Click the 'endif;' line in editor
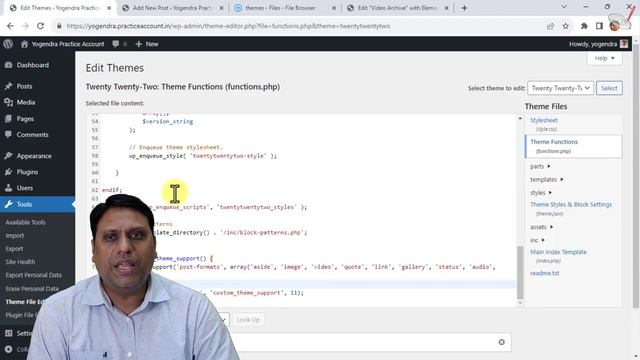 (x=112, y=190)
